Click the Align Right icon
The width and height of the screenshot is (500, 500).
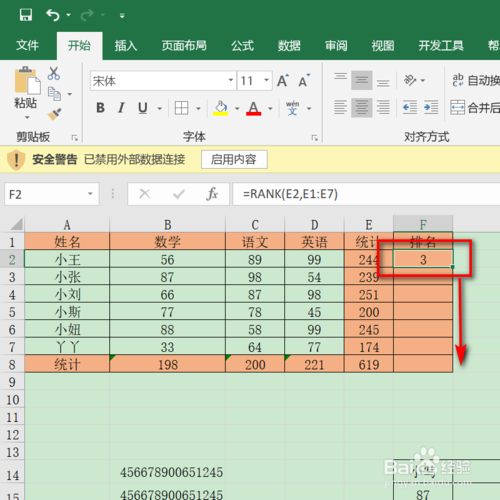coord(383,107)
